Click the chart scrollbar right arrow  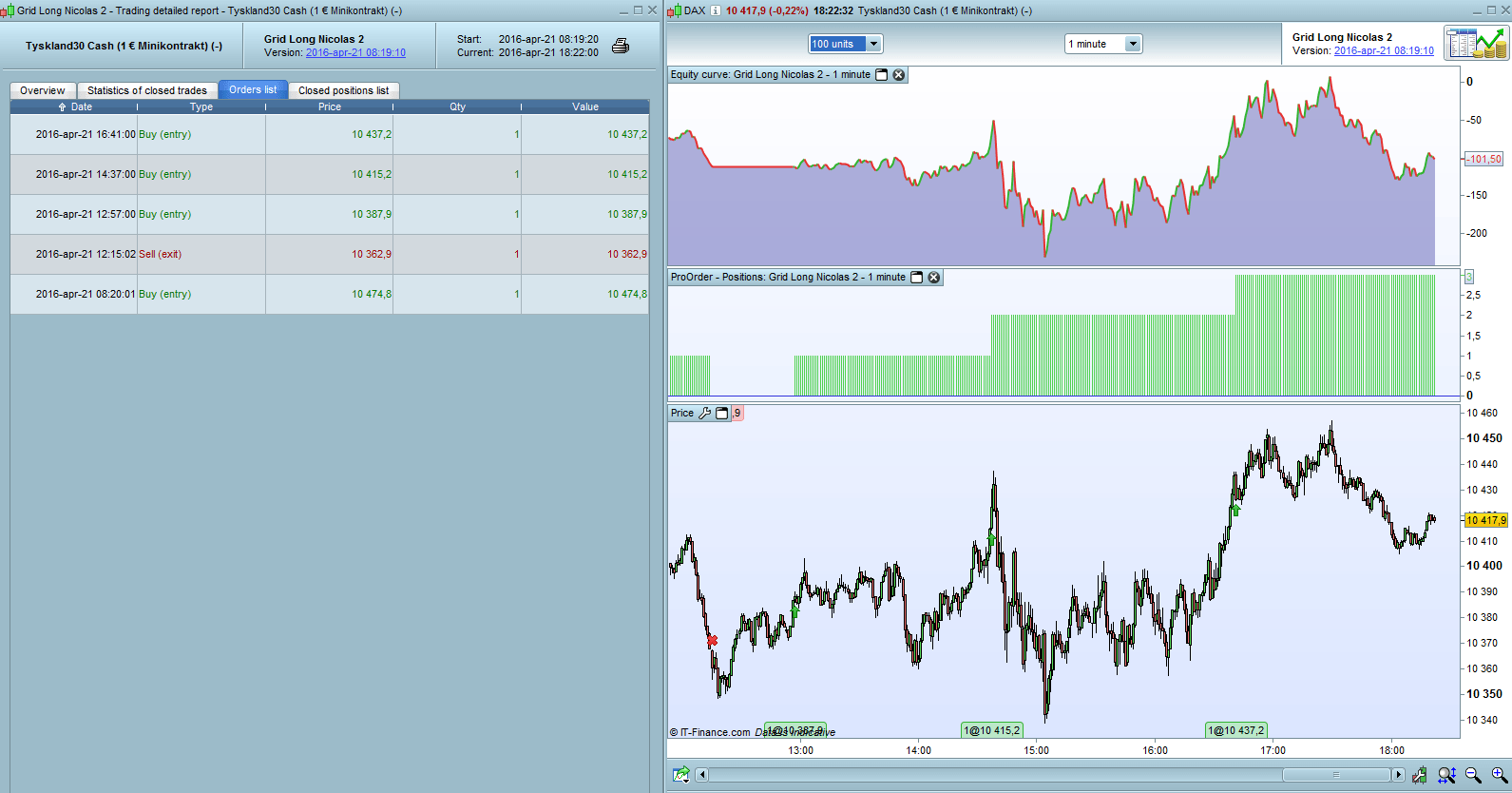click(x=1398, y=775)
